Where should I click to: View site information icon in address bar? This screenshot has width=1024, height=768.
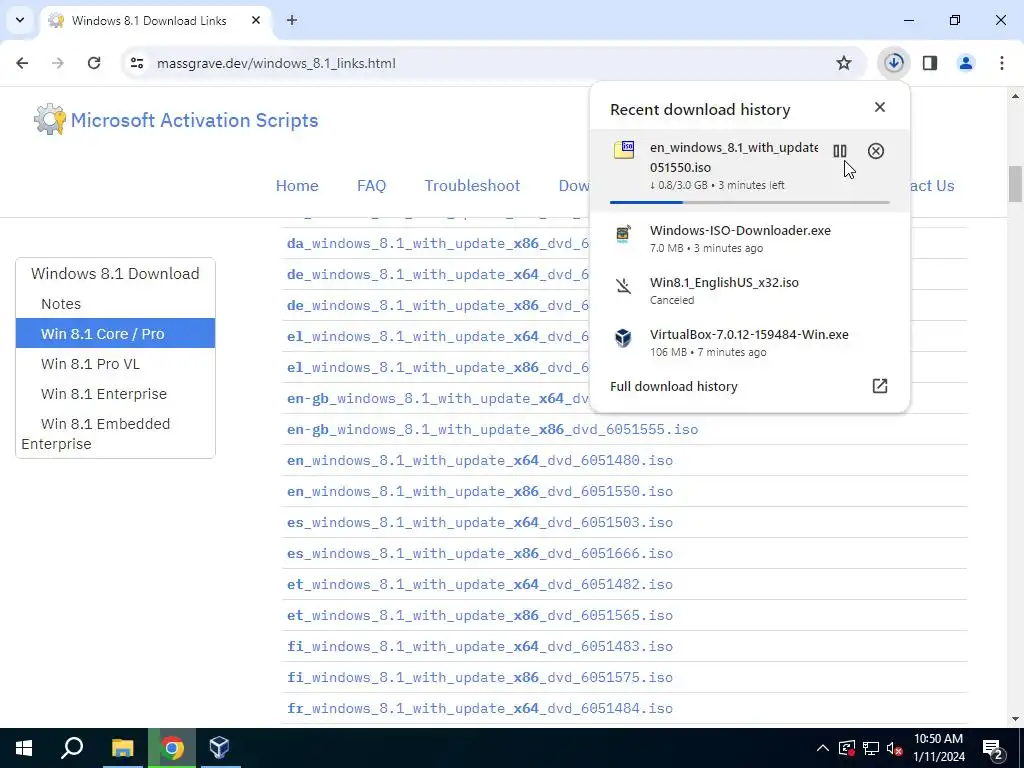[x=136, y=63]
